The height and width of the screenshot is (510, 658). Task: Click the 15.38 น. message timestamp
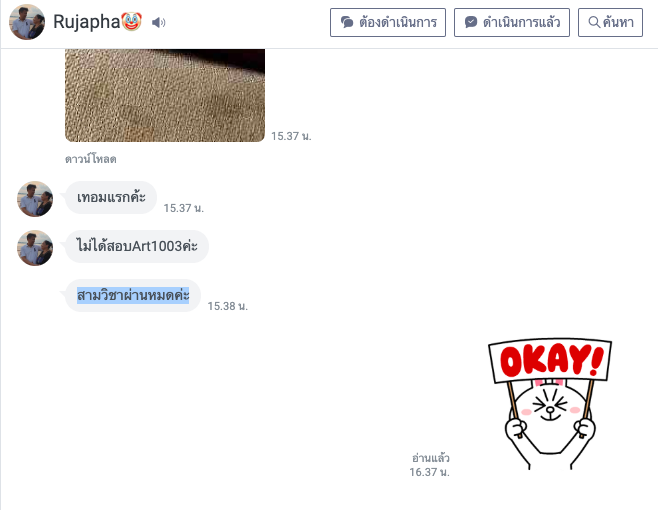point(227,306)
